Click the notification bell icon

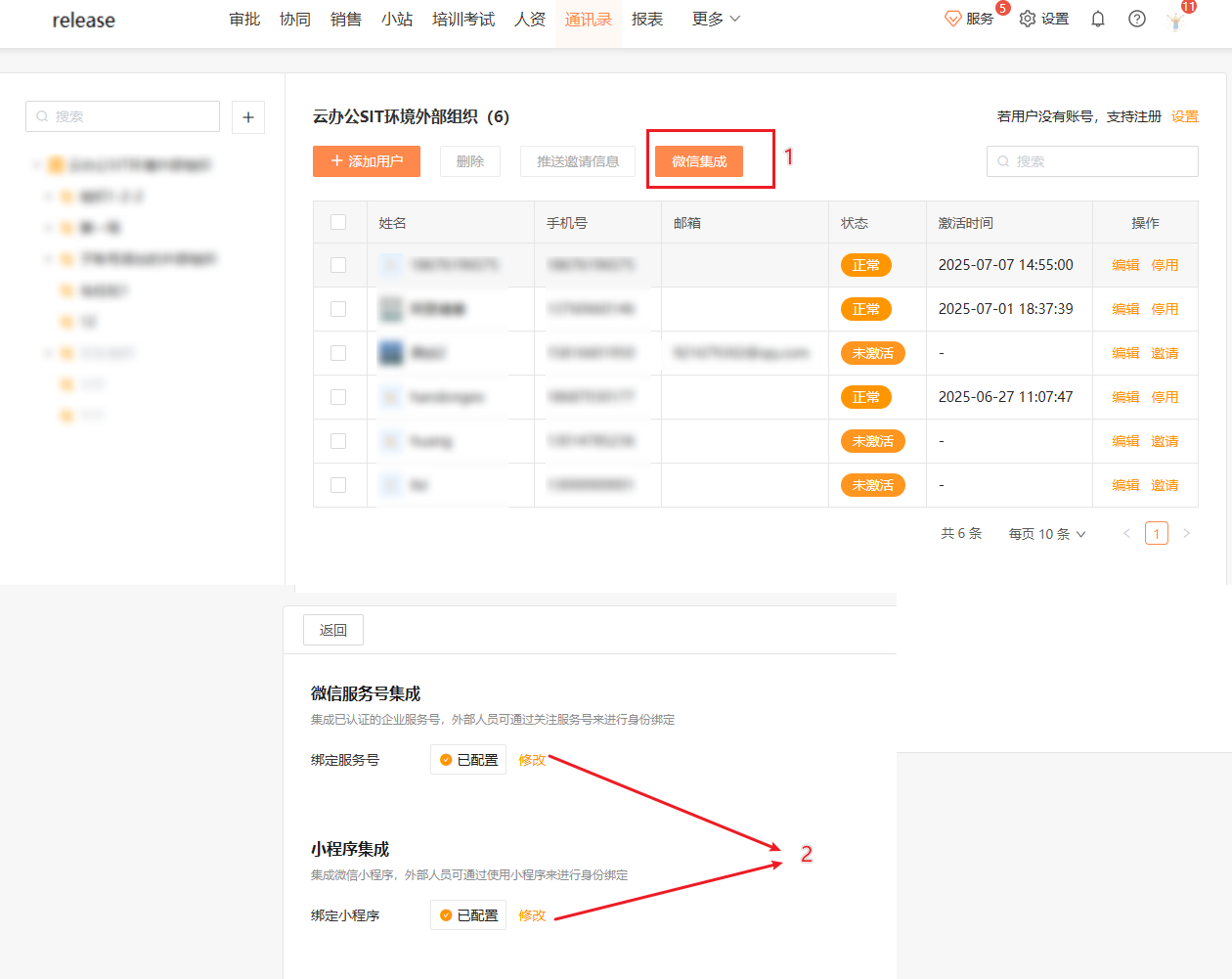coord(1098,20)
